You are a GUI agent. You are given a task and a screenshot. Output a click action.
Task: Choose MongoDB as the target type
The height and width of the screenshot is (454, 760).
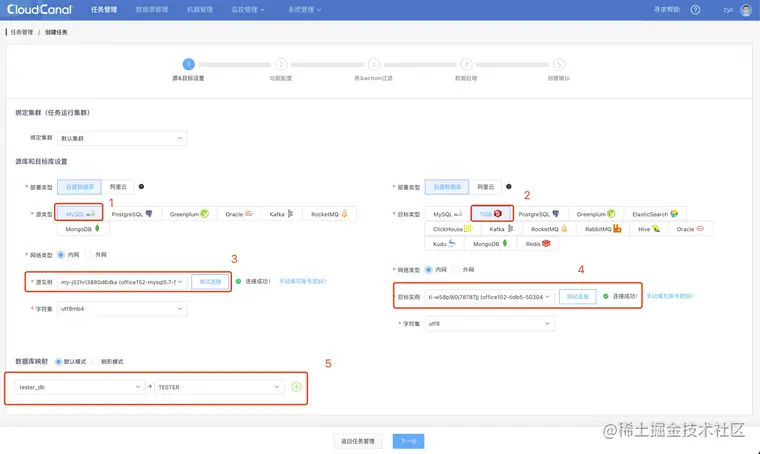(x=491, y=244)
